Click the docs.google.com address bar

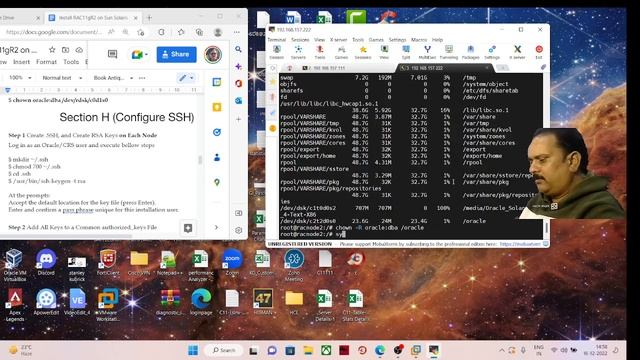coord(53,32)
